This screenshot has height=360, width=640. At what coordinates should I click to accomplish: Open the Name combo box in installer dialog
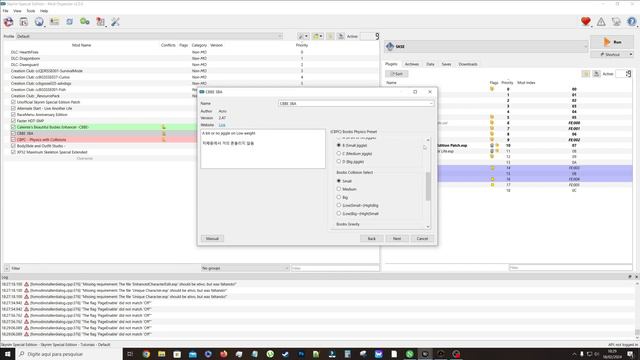[356, 104]
